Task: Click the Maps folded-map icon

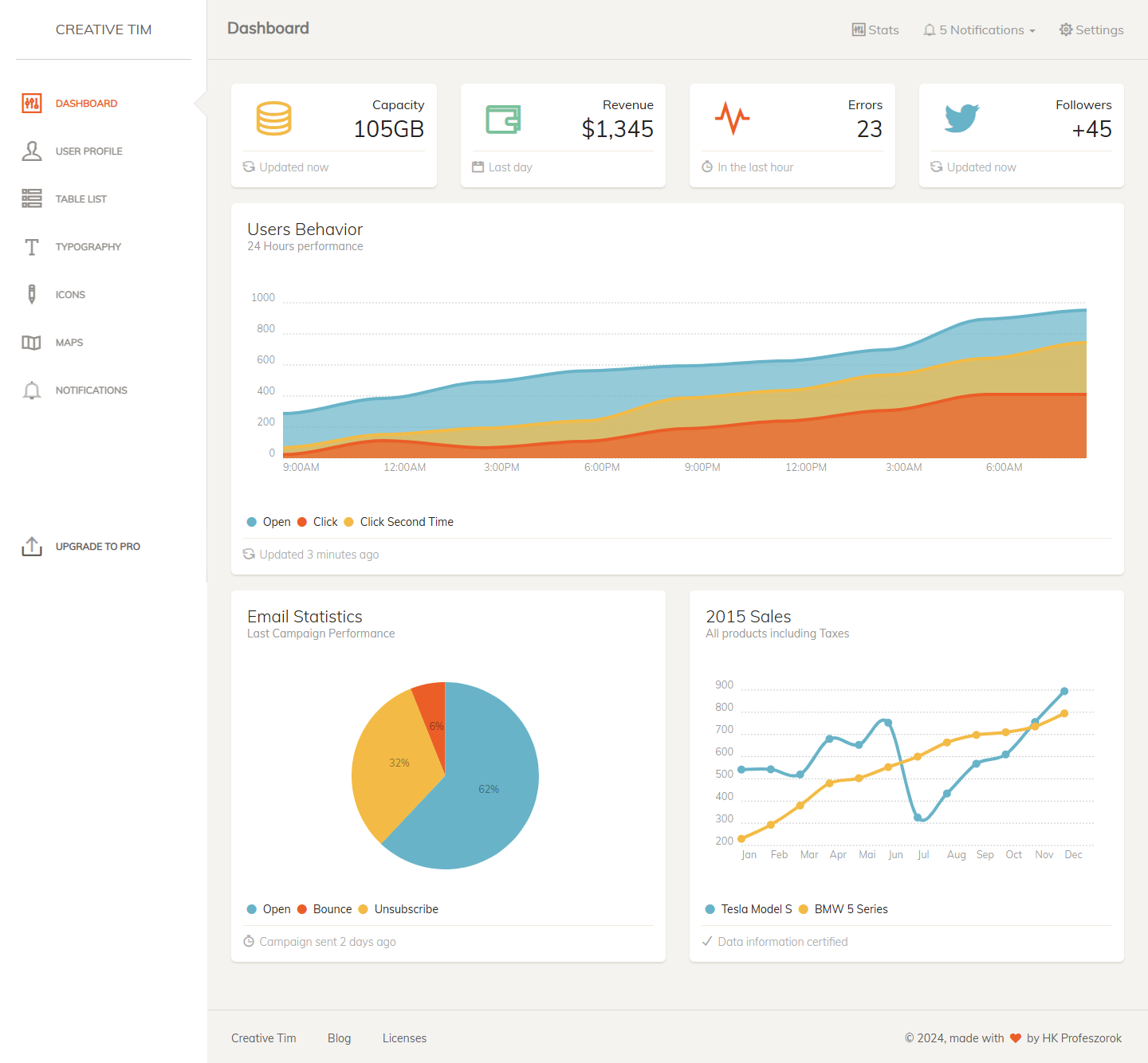Action: pos(32,343)
